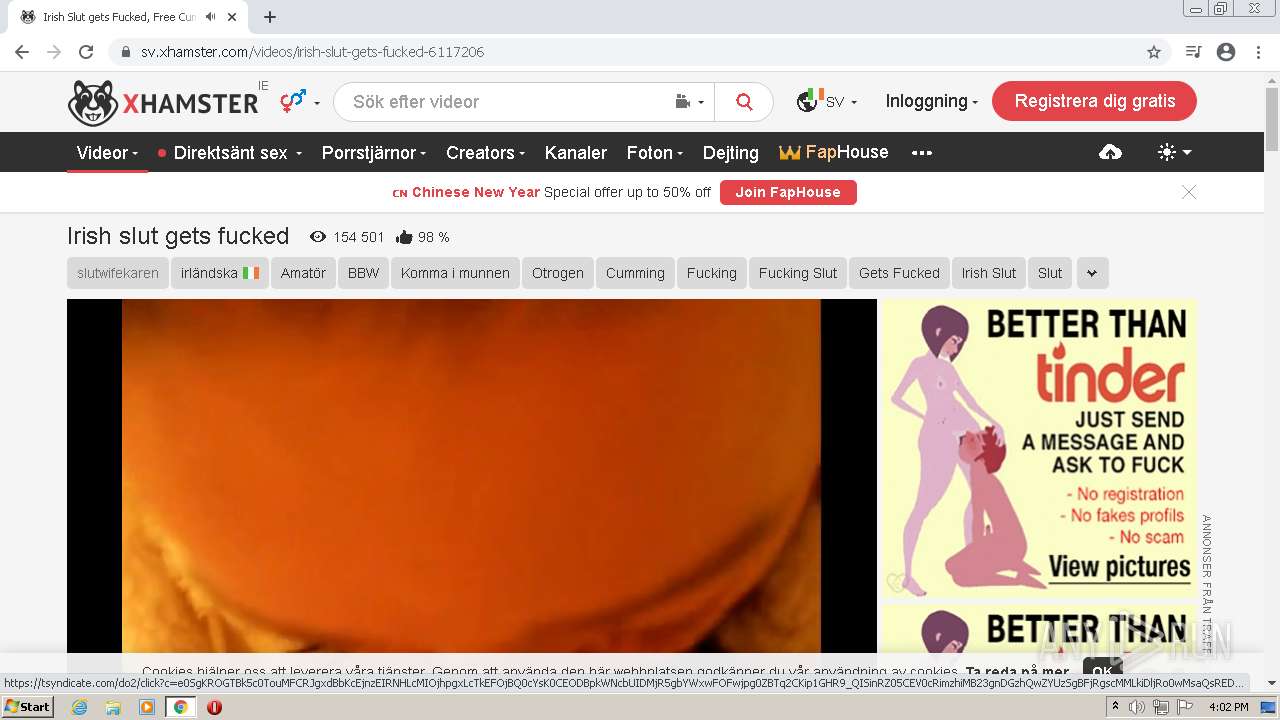Open the orientation selector dropdown
This screenshot has height=720, width=1280.
299,101
